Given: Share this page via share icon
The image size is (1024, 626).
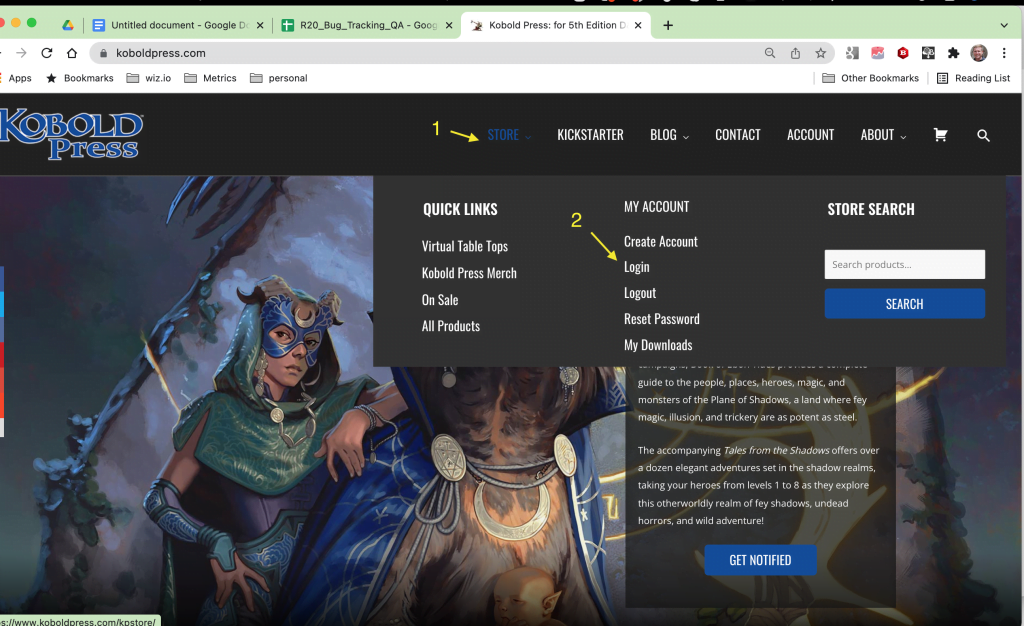Looking at the screenshot, I should tap(795, 53).
